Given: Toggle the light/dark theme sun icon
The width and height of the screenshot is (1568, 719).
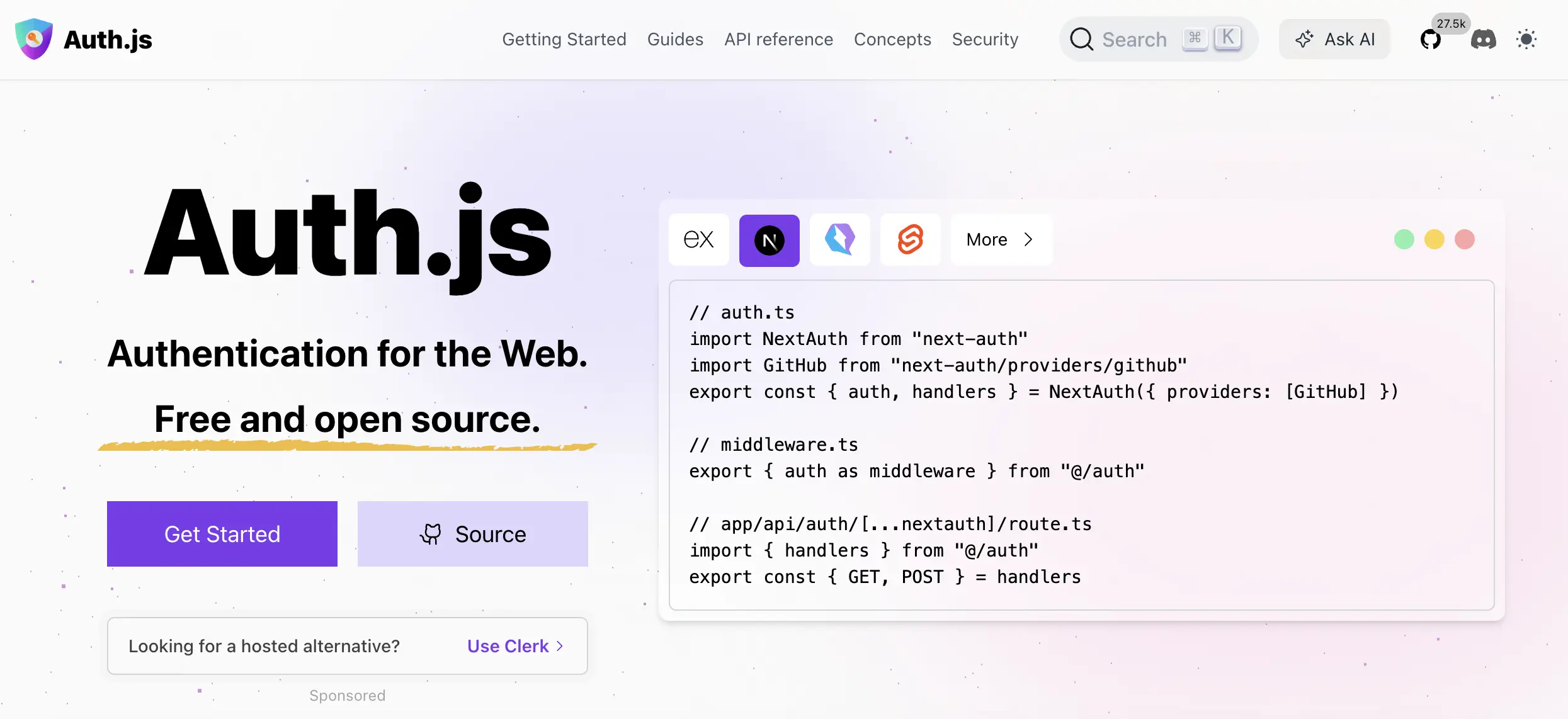Looking at the screenshot, I should coord(1527,39).
